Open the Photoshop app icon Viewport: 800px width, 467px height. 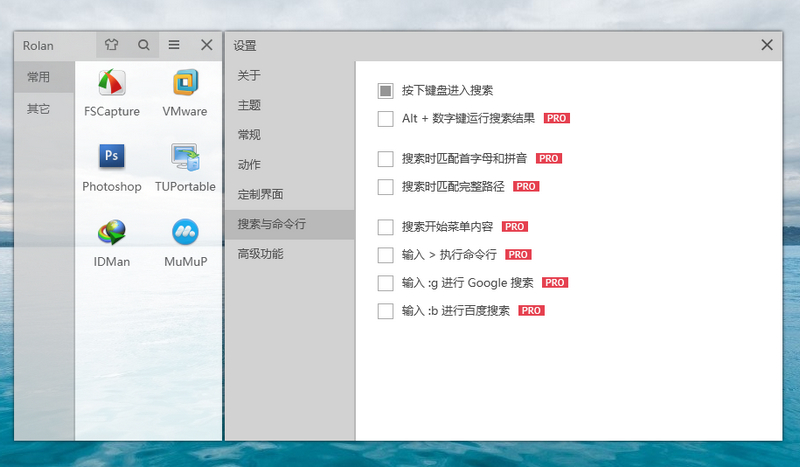[x=111, y=158]
